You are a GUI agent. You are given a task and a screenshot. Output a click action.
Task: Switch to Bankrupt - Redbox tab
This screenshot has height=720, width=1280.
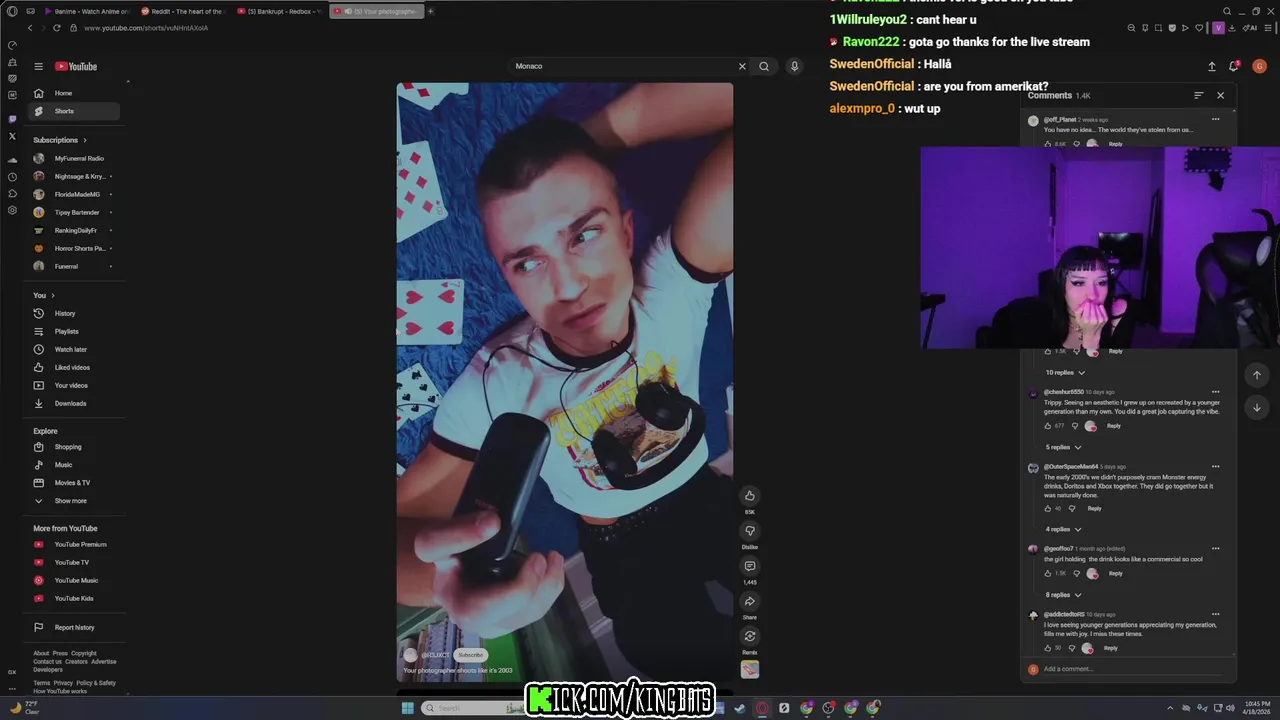click(x=279, y=11)
